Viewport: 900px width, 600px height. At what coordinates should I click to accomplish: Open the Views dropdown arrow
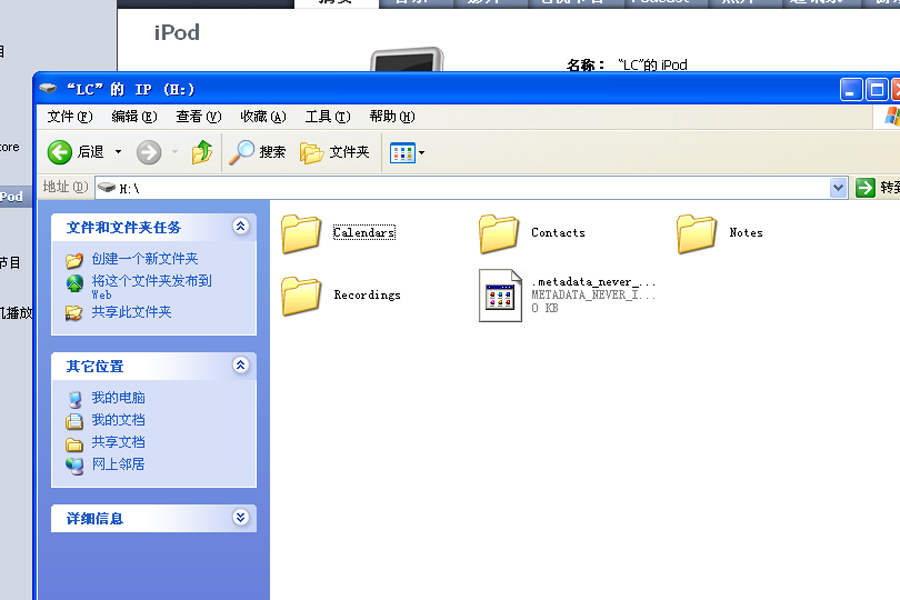point(422,153)
